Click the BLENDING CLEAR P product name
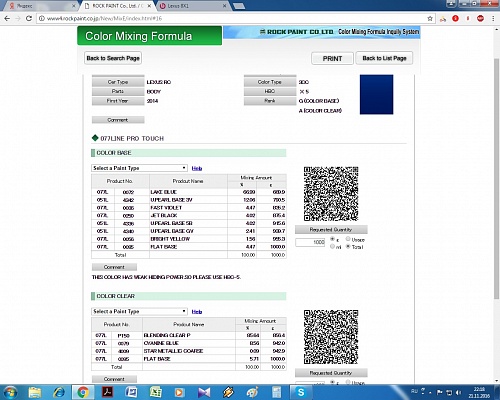This screenshot has width=500, height=400. [167, 335]
